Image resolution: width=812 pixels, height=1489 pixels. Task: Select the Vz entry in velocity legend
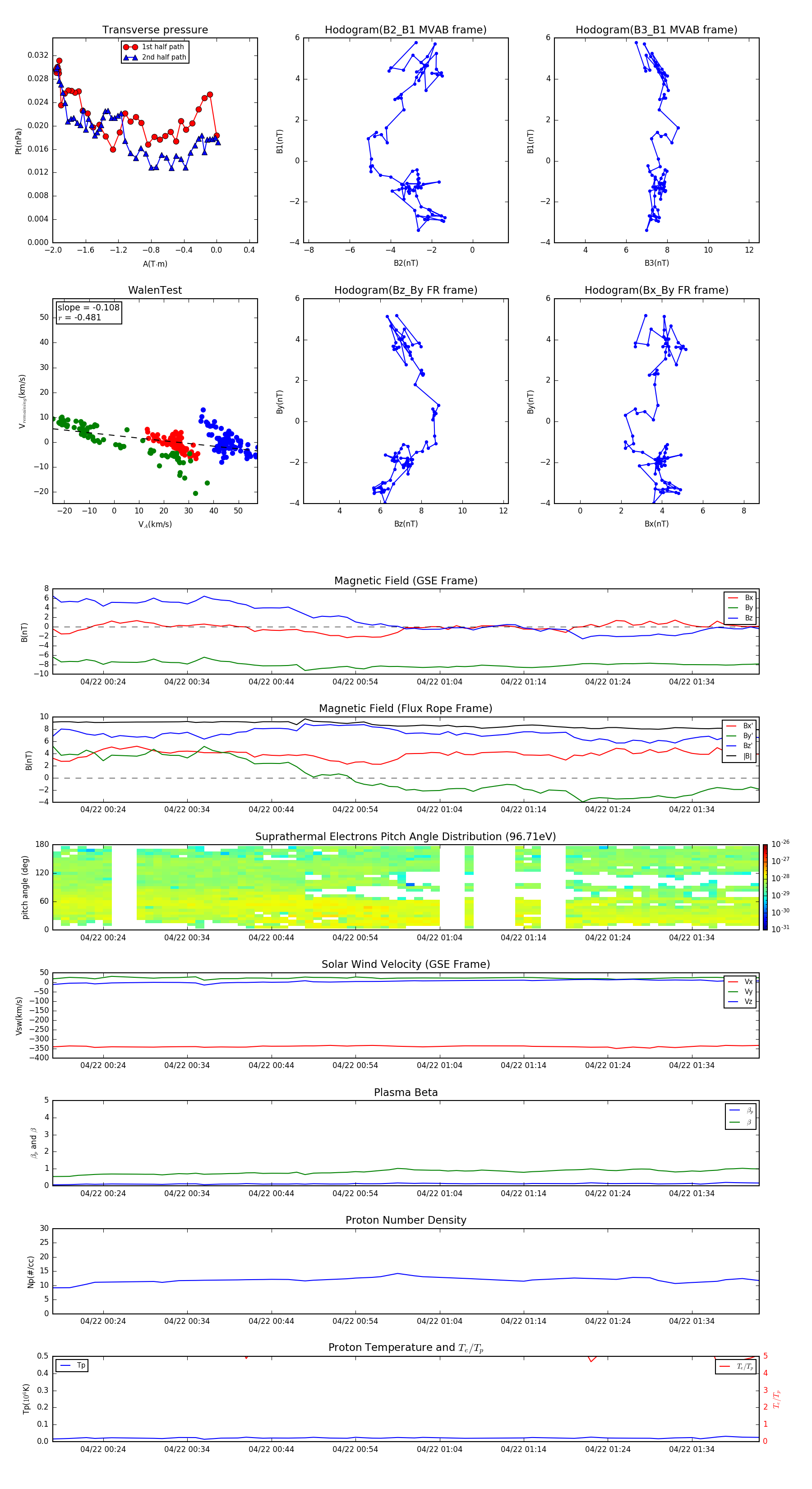click(740, 1002)
